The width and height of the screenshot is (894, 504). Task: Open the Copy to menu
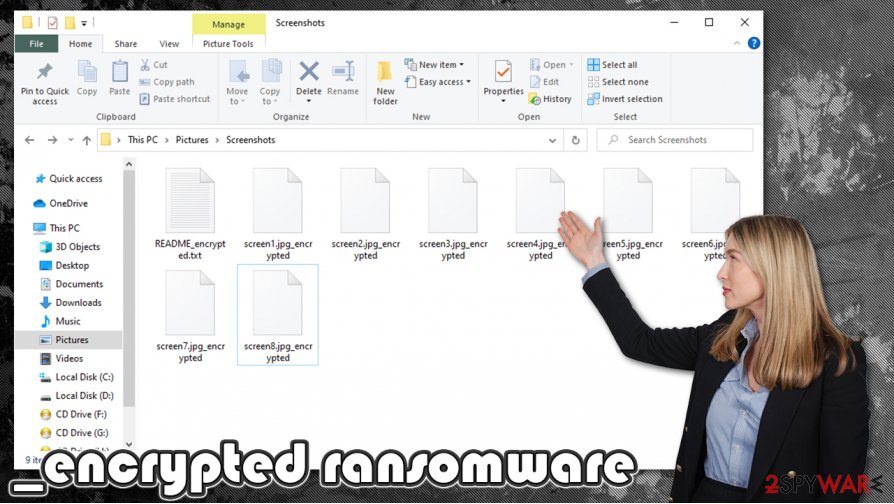(270, 83)
